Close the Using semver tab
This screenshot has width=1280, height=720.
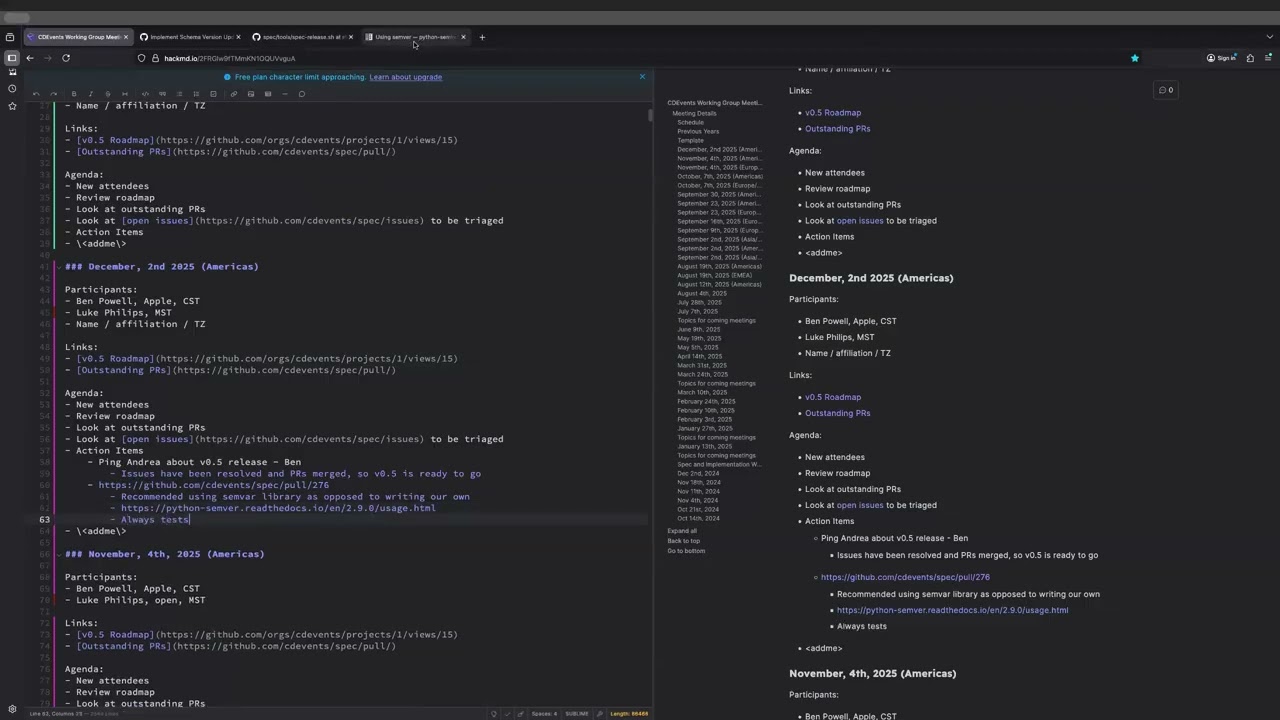[x=463, y=37]
